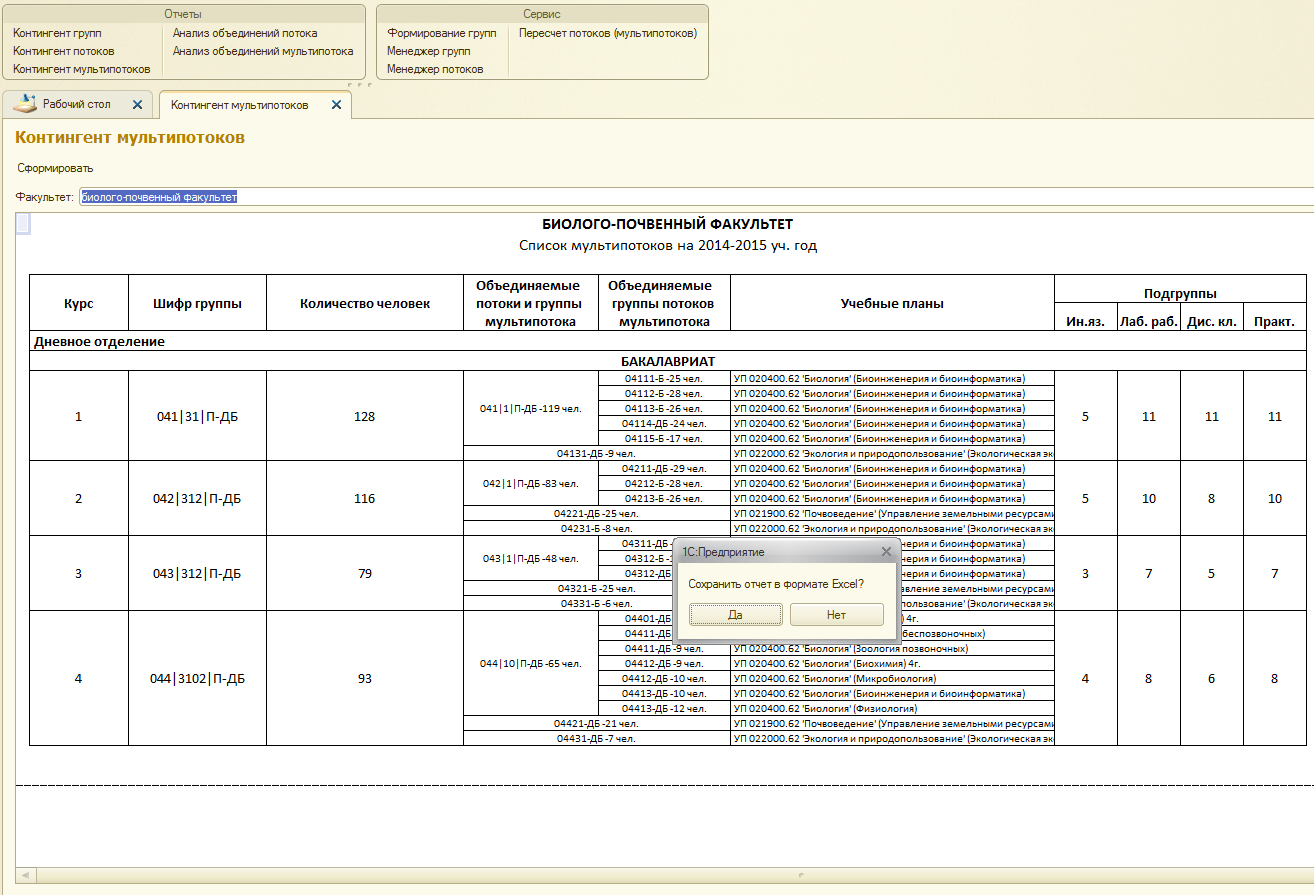Switch to the Рабочий стол tab
The width and height of the screenshot is (1314, 895).
78,104
